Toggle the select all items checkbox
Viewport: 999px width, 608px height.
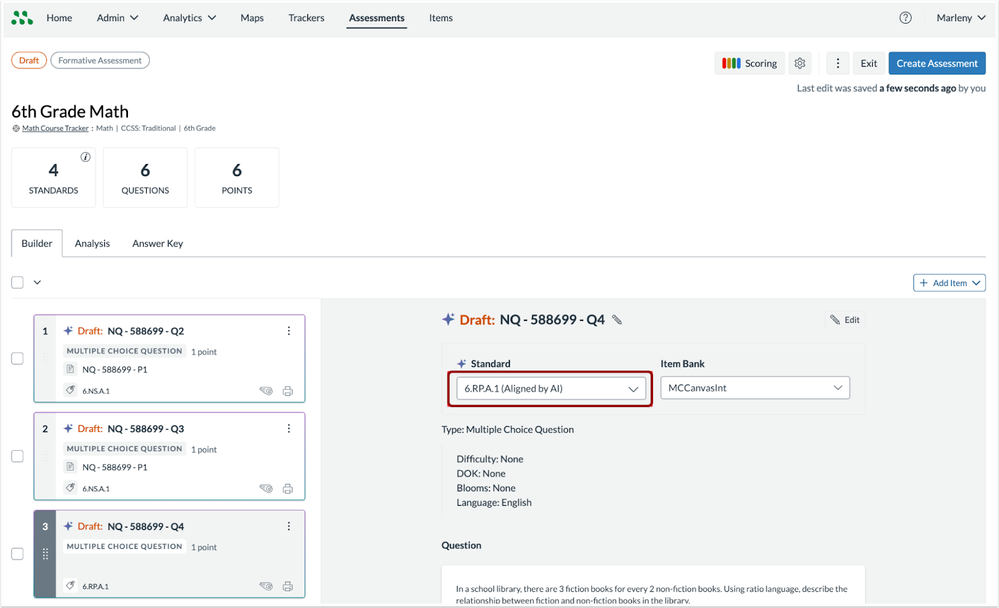[x=17, y=282]
